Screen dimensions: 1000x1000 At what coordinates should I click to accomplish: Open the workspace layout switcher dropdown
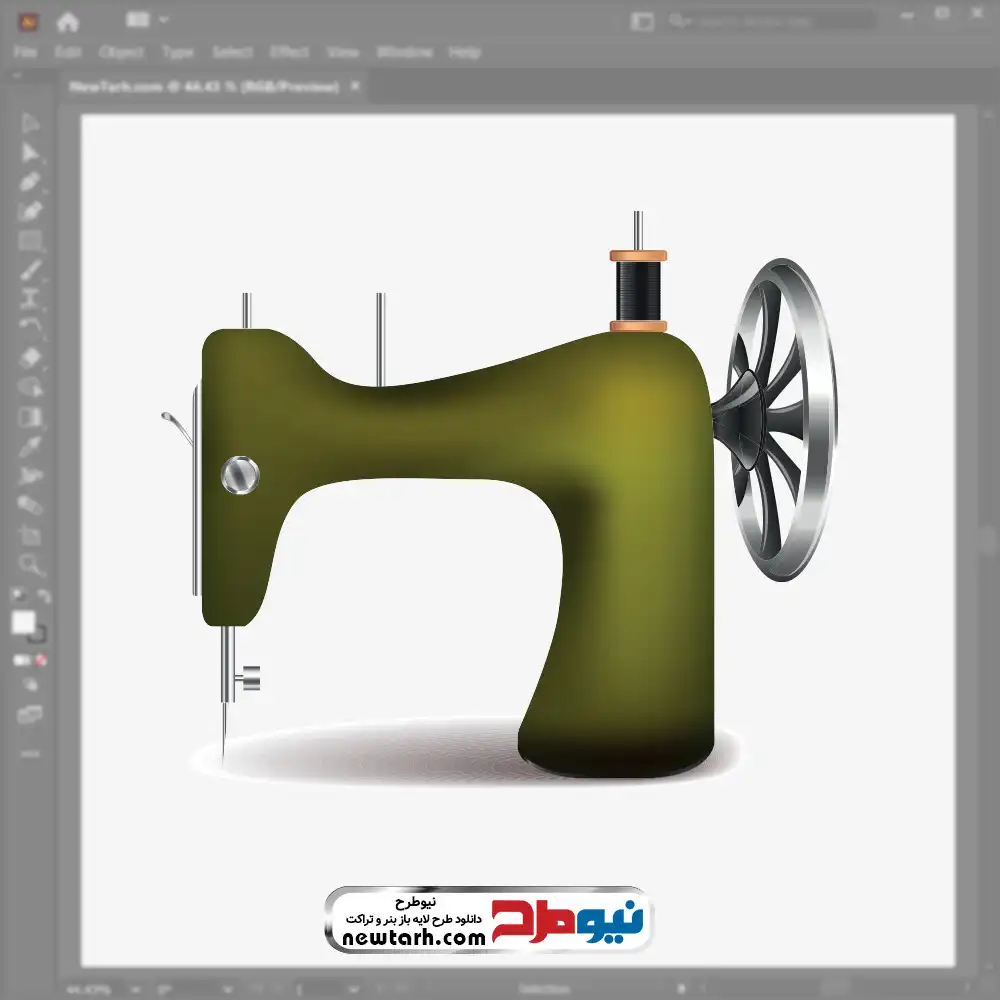[x=147, y=20]
